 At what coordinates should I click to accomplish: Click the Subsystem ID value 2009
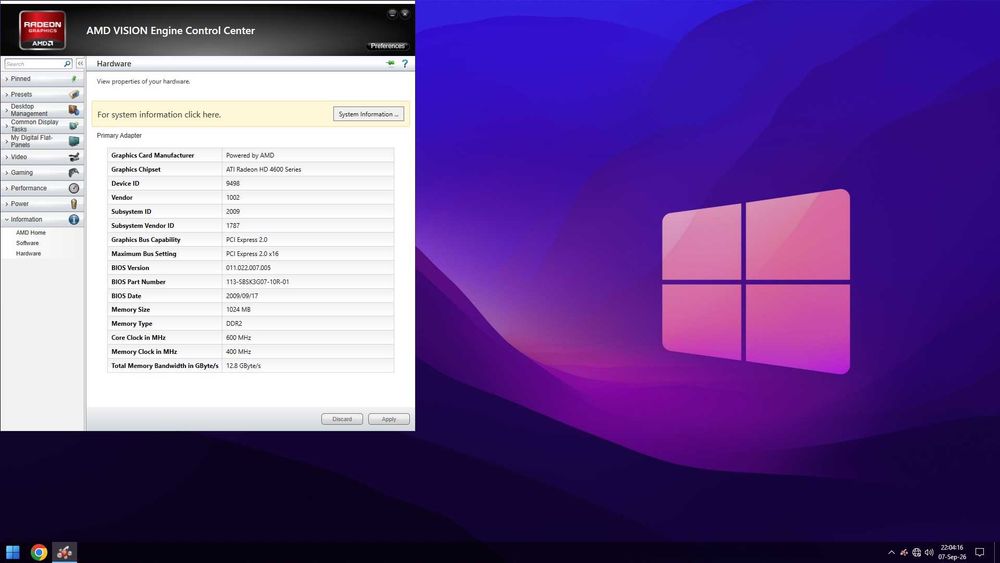point(233,212)
